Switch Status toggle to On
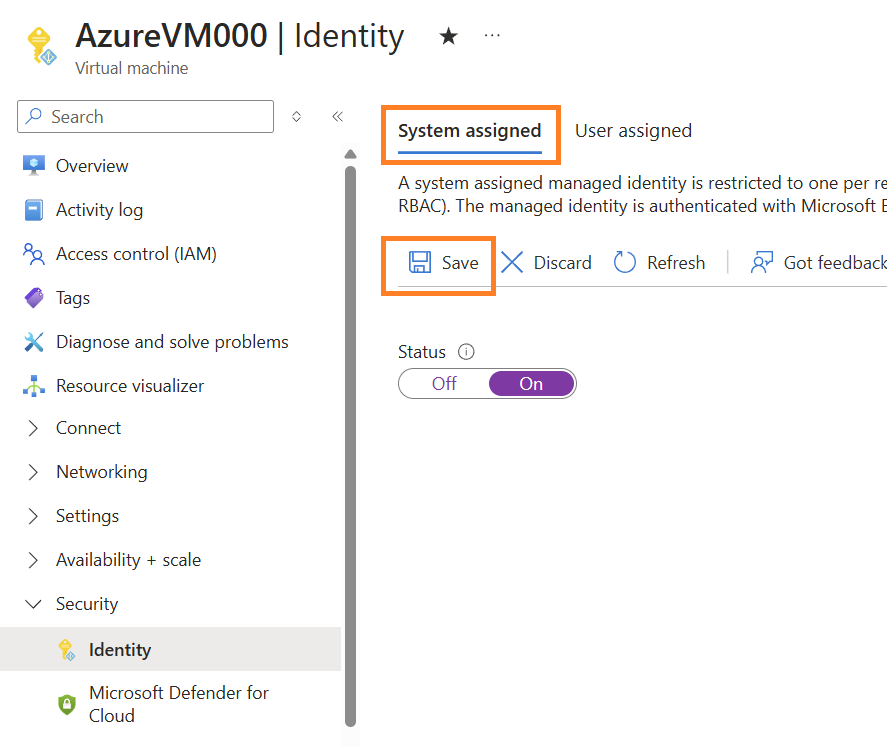 pyautogui.click(x=531, y=383)
